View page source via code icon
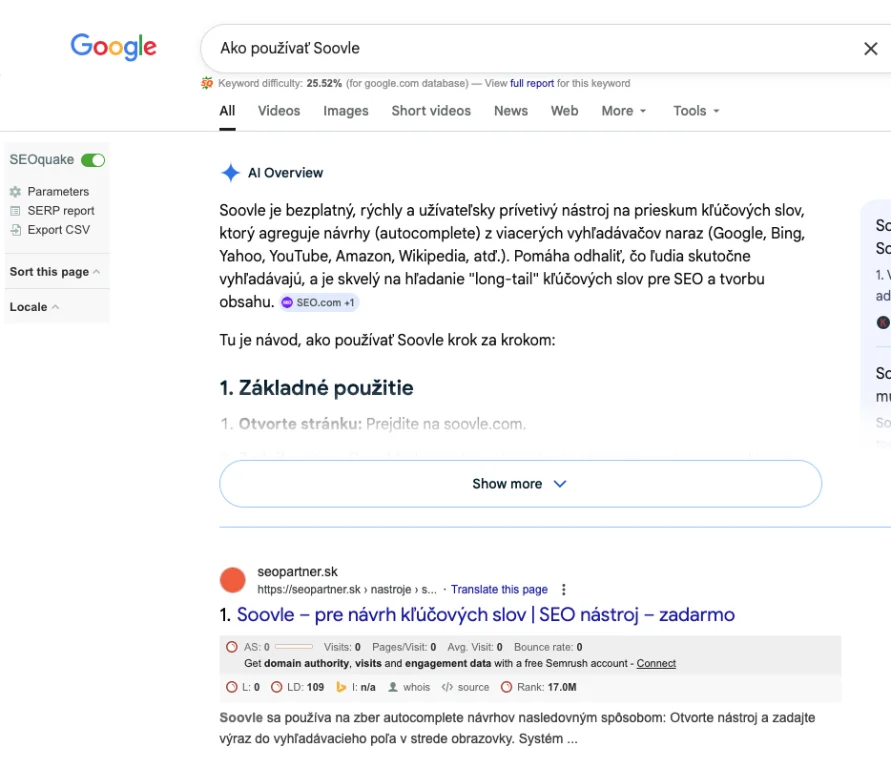Screen dimensions: 891x768 [x=447, y=687]
